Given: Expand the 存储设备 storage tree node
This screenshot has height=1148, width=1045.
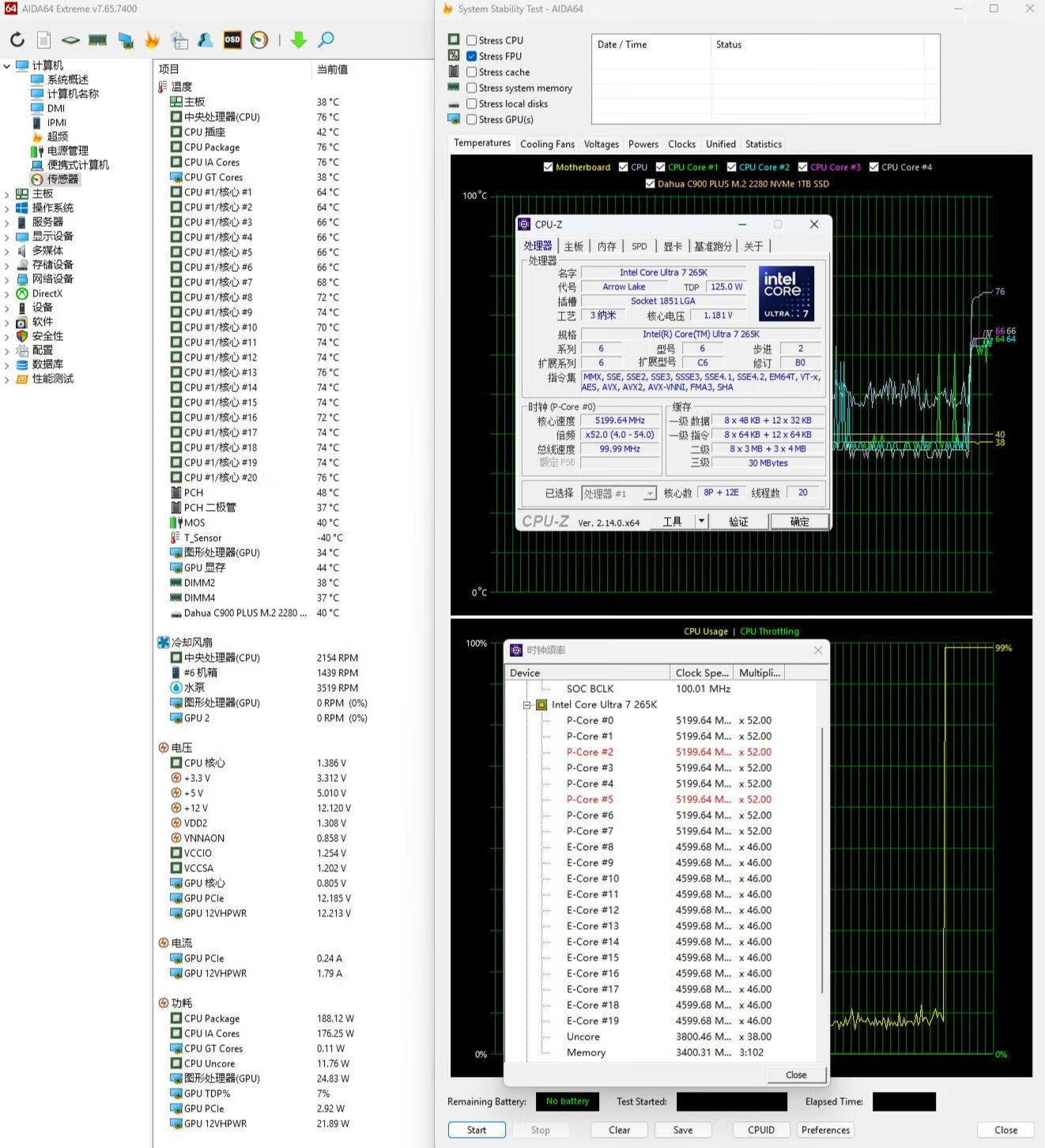Looking at the screenshot, I should [6, 265].
